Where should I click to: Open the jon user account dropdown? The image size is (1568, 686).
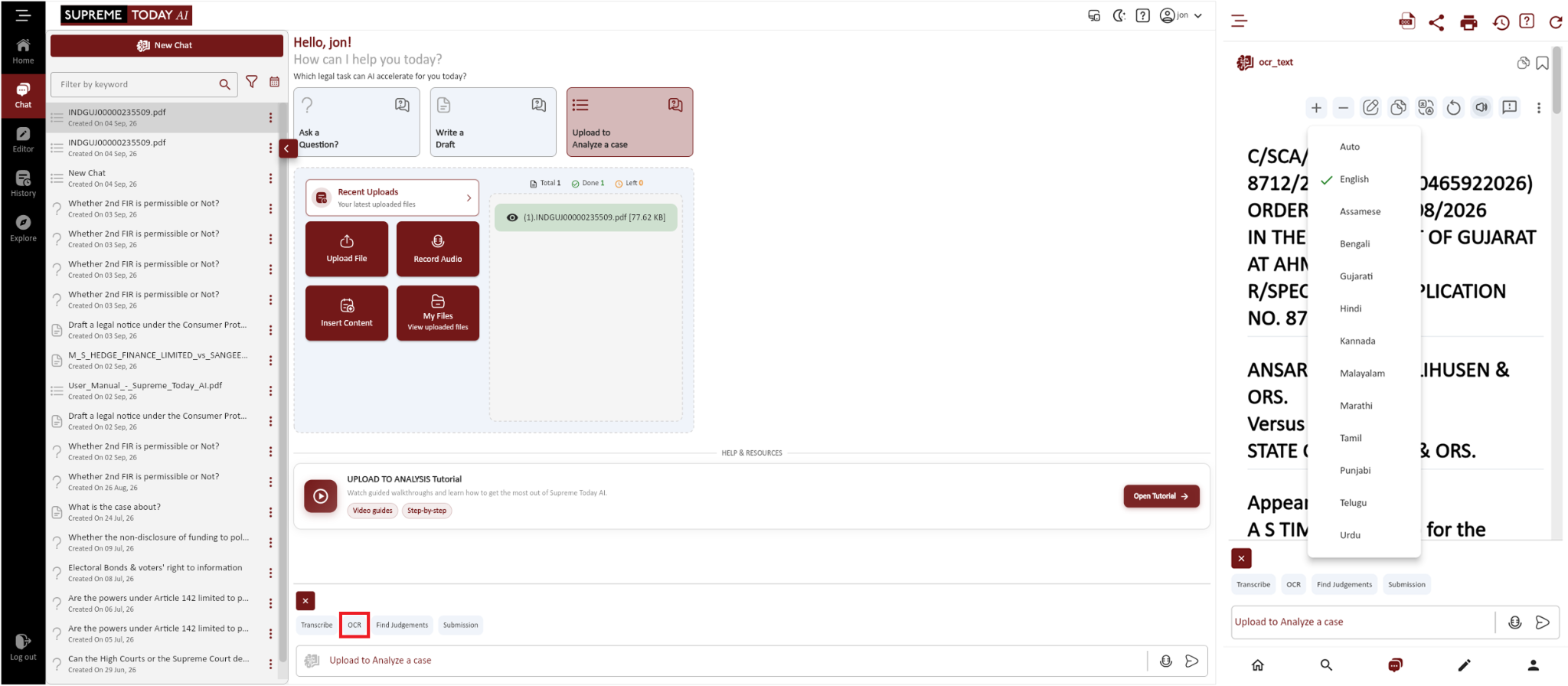point(1181,15)
